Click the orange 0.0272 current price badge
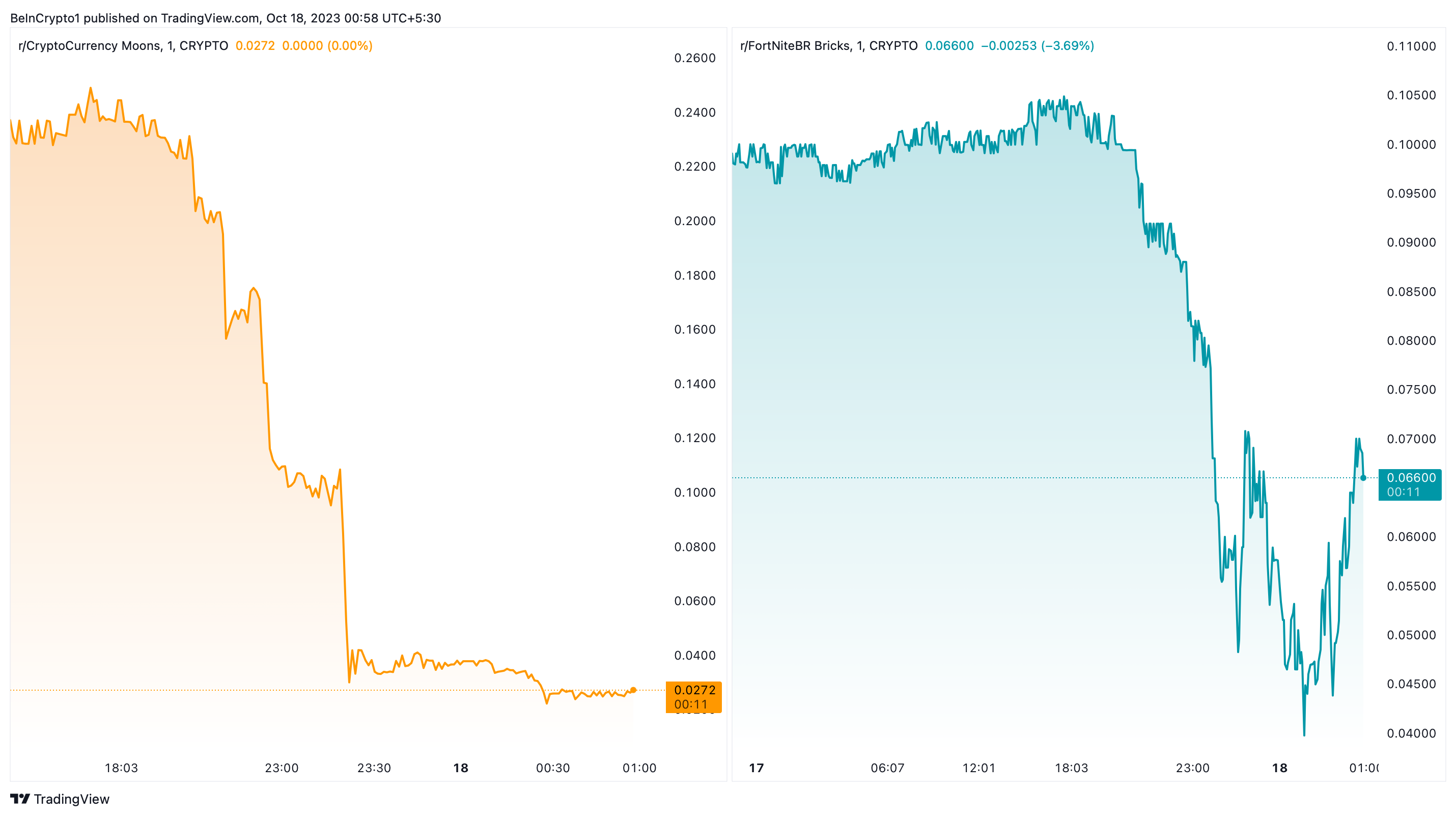 coord(693,697)
